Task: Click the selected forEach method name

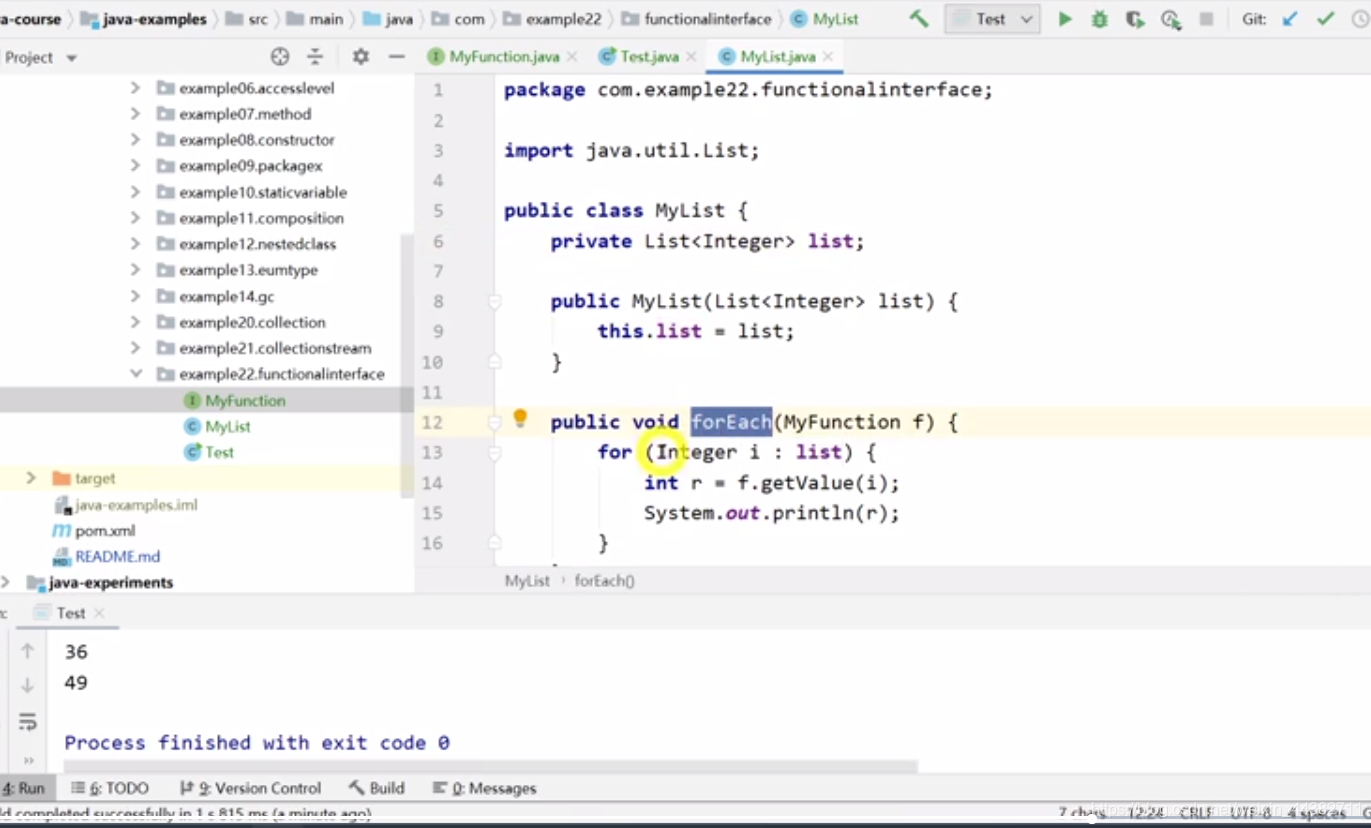Action: [731, 422]
